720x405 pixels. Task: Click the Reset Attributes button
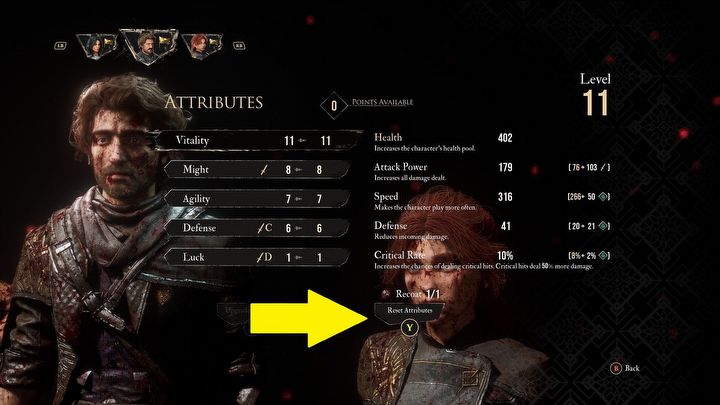click(x=409, y=311)
